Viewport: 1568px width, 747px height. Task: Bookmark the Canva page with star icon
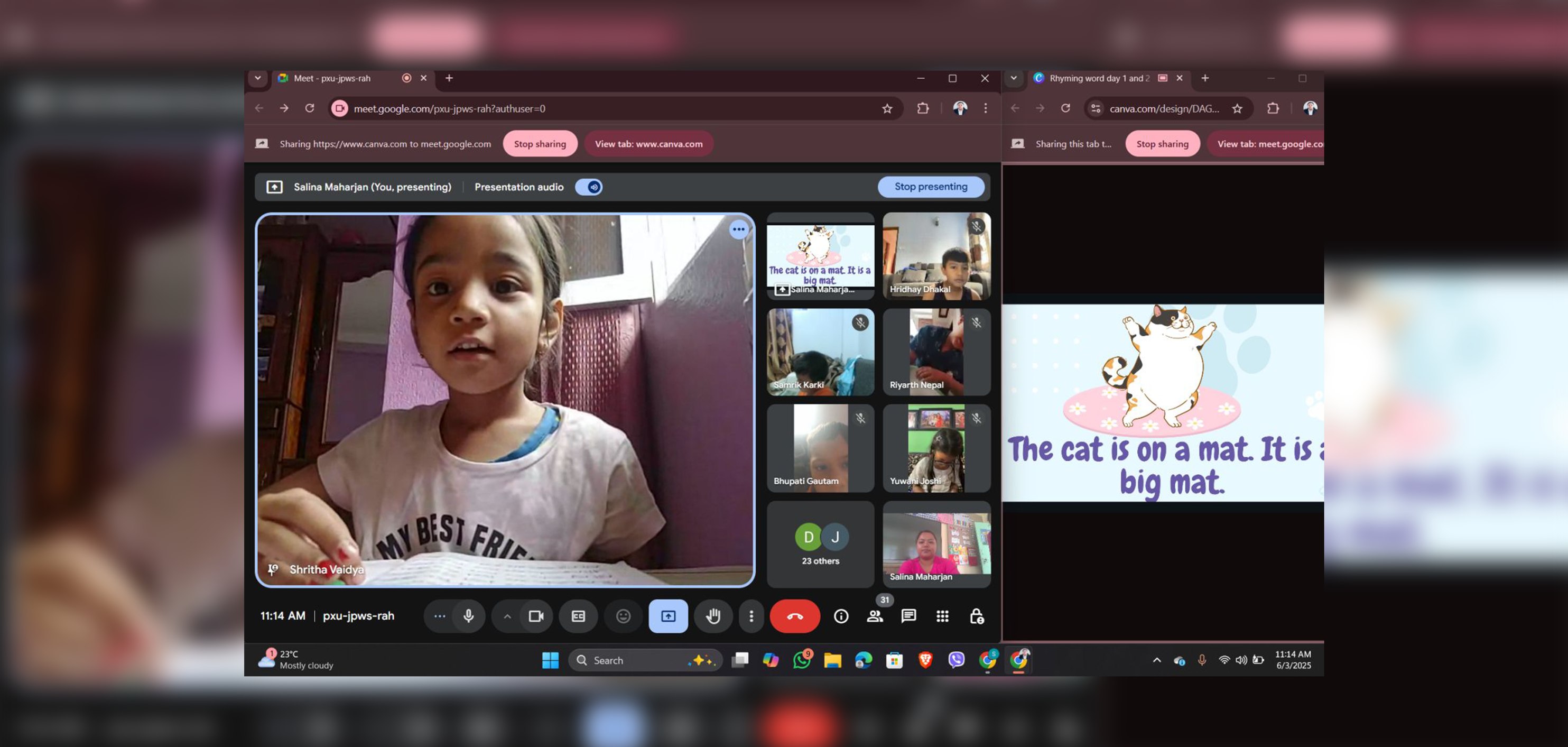click(x=1237, y=108)
